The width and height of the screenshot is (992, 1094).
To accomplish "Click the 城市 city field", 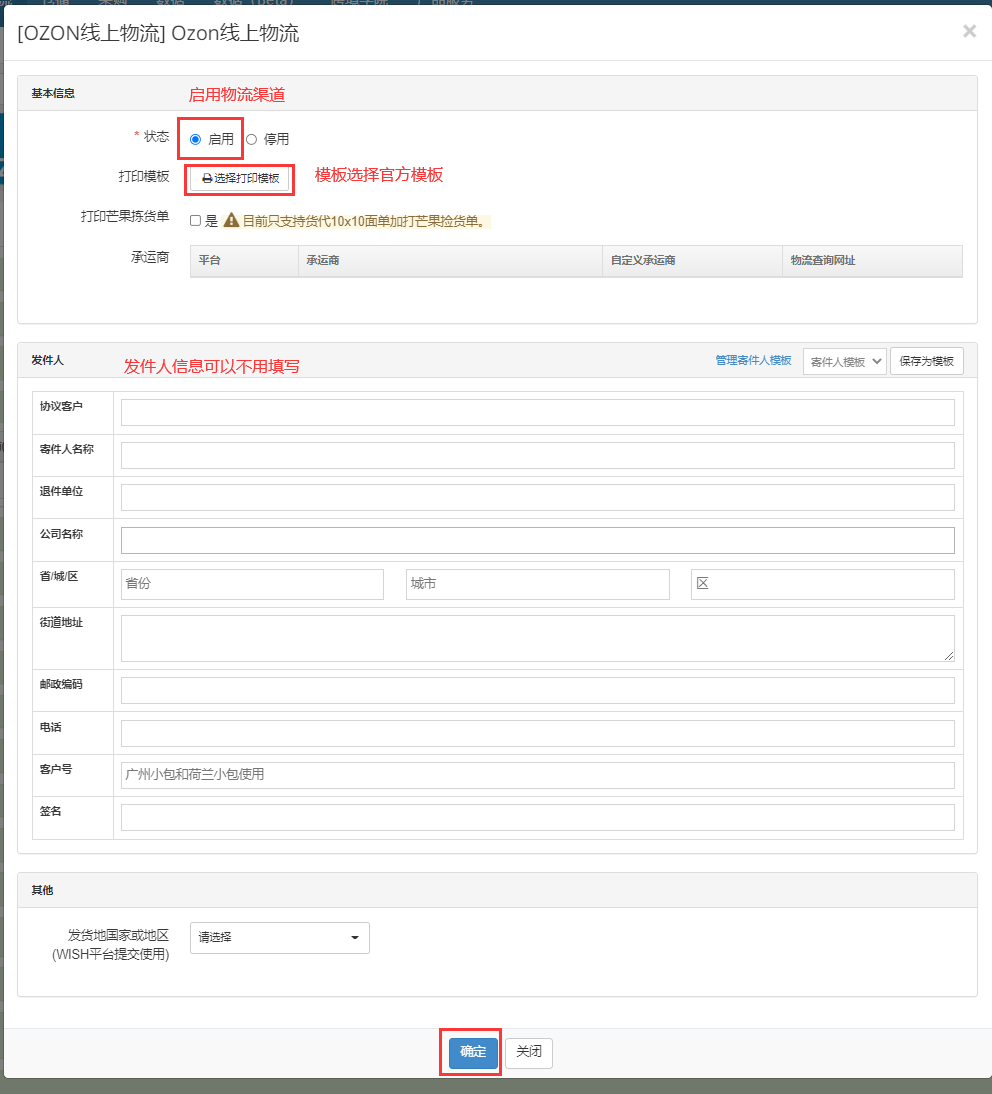I will click(537, 584).
